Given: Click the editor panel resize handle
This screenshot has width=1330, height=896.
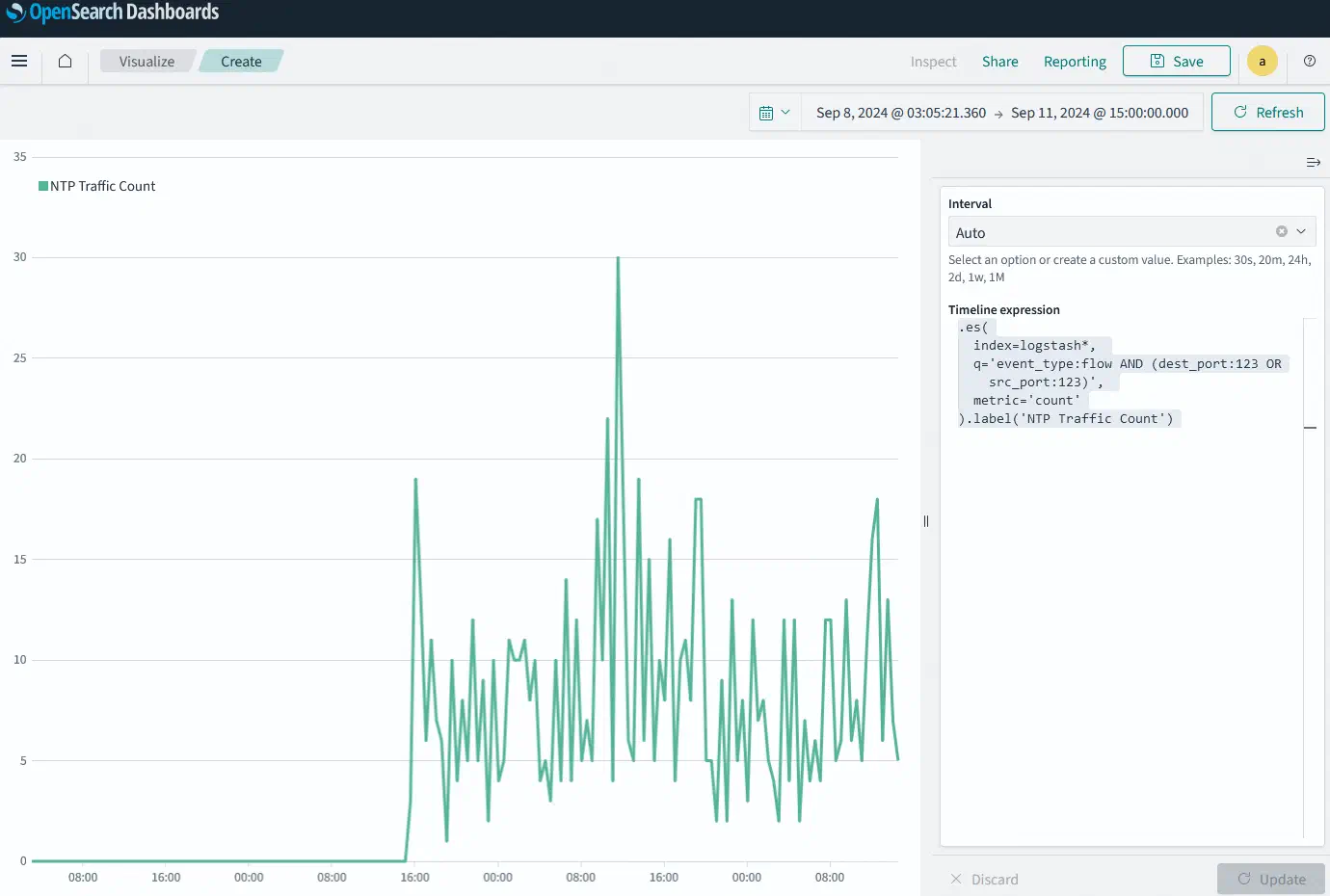Looking at the screenshot, I should click(x=926, y=521).
